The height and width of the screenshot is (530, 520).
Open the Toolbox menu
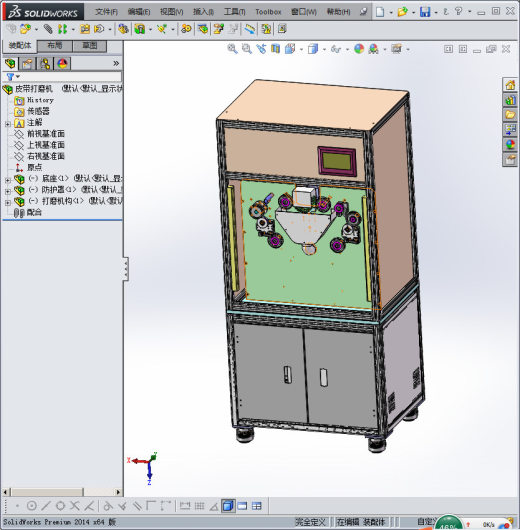click(x=268, y=12)
